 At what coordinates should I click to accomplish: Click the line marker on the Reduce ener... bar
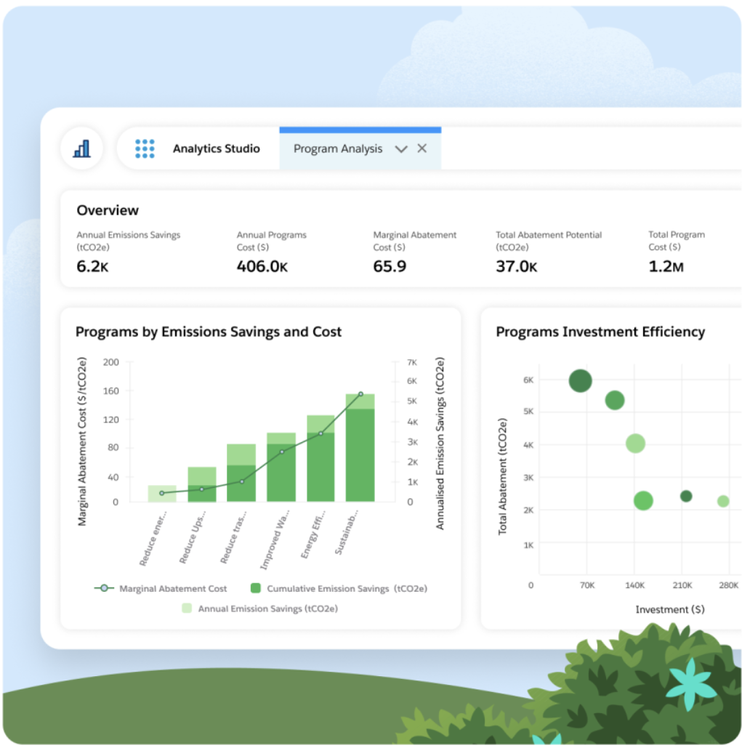(x=162, y=493)
